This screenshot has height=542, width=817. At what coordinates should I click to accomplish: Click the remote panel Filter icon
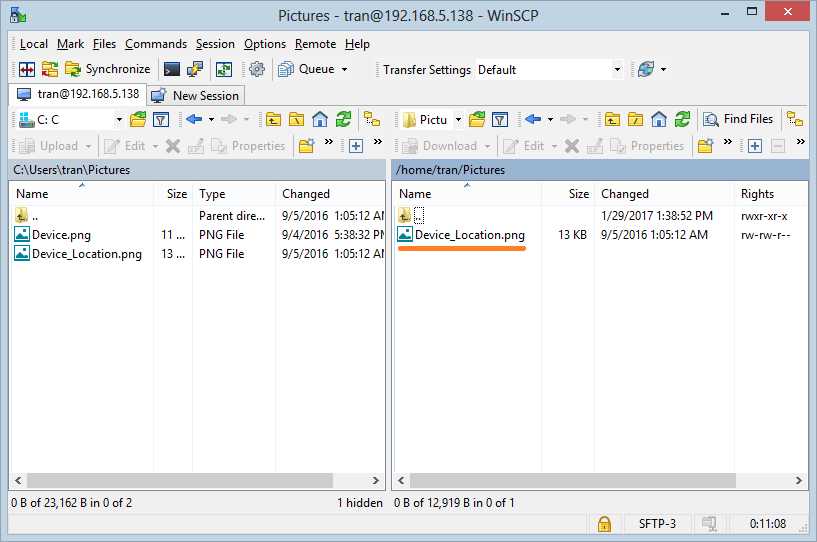[500, 120]
